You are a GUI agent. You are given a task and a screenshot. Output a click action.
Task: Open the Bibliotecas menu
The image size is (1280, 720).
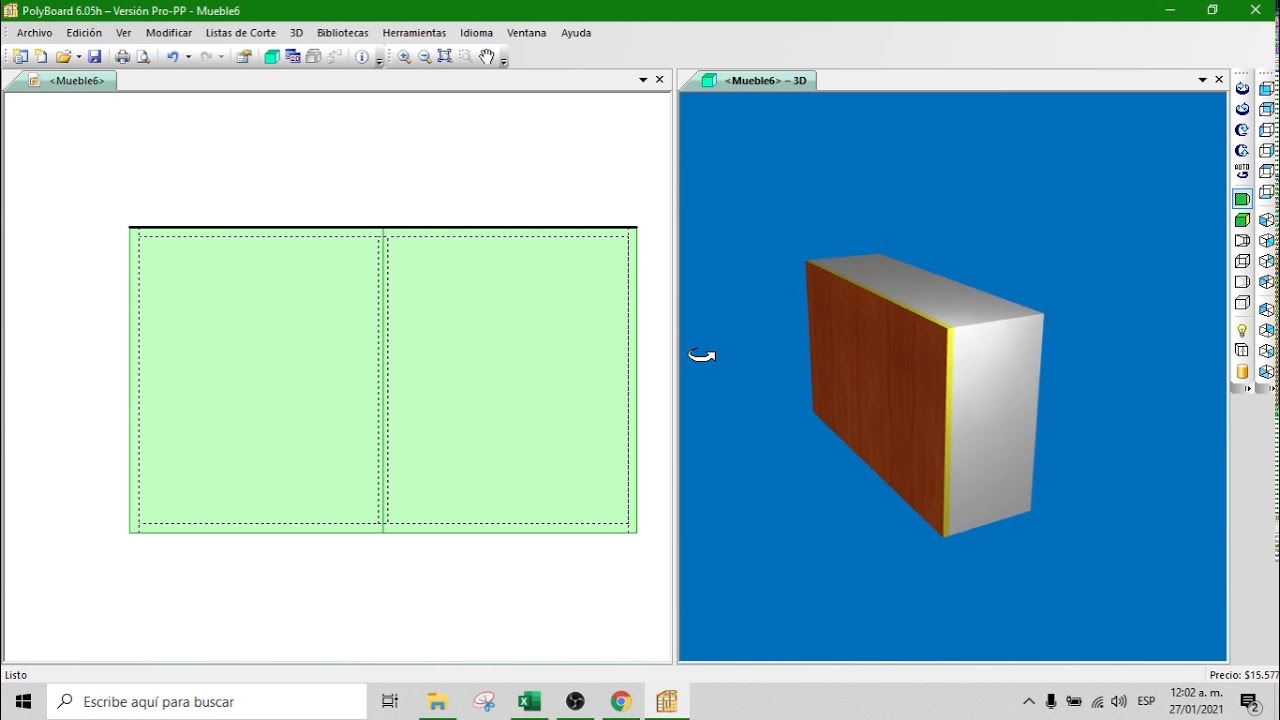coord(342,33)
